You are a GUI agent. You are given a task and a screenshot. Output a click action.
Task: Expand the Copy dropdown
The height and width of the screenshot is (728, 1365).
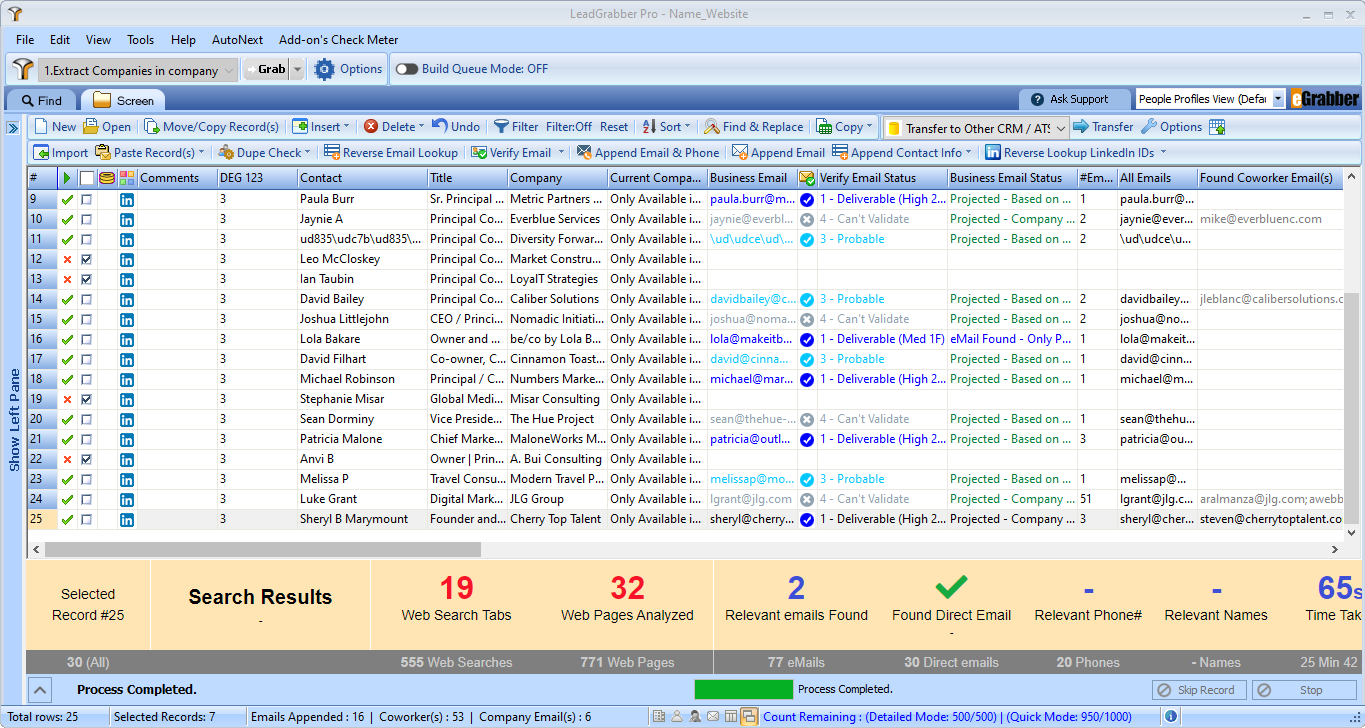869,127
